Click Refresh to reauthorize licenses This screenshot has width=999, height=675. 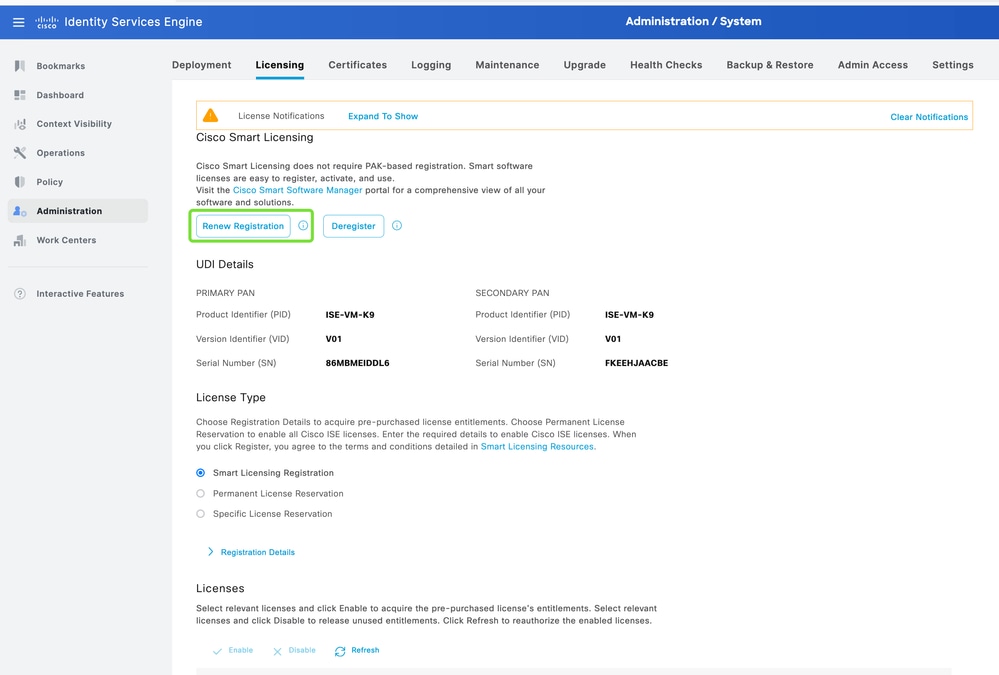(357, 650)
